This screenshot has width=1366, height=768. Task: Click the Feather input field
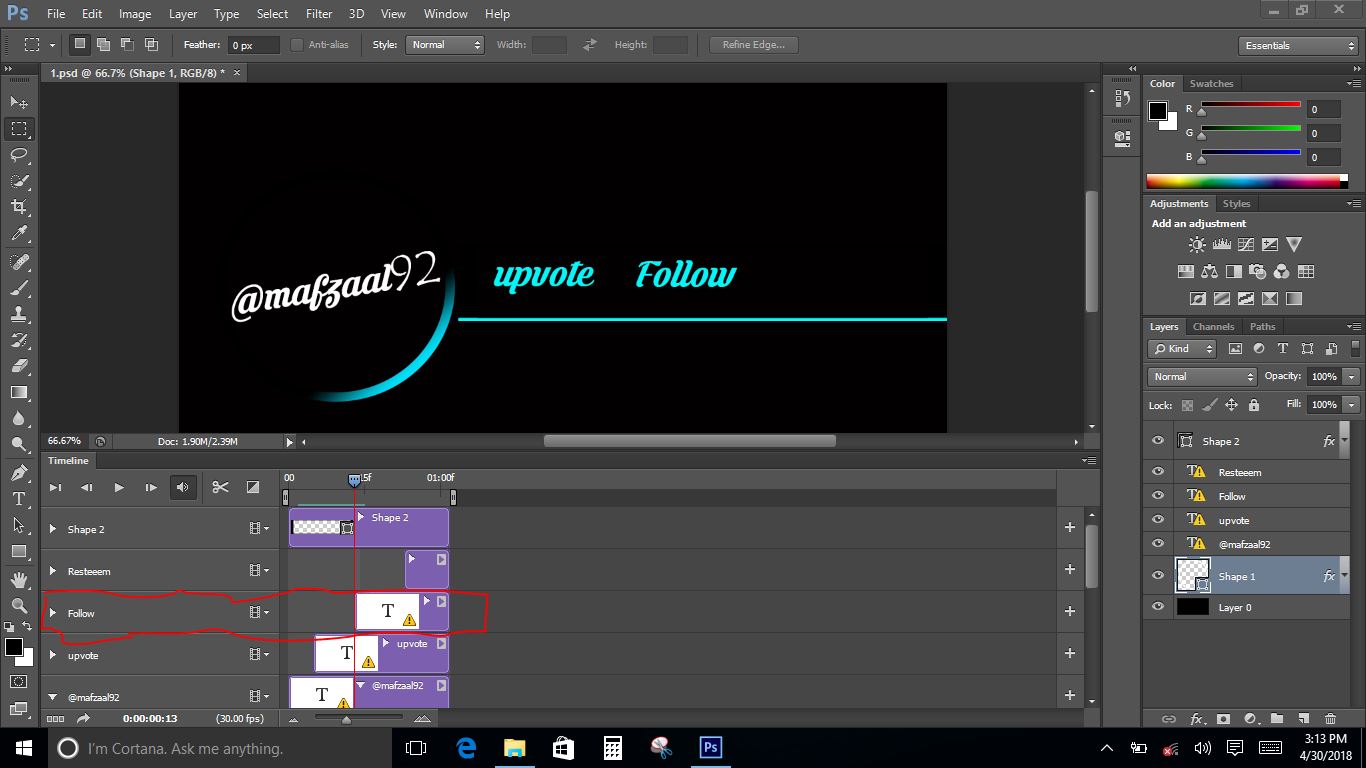pyautogui.click(x=253, y=45)
